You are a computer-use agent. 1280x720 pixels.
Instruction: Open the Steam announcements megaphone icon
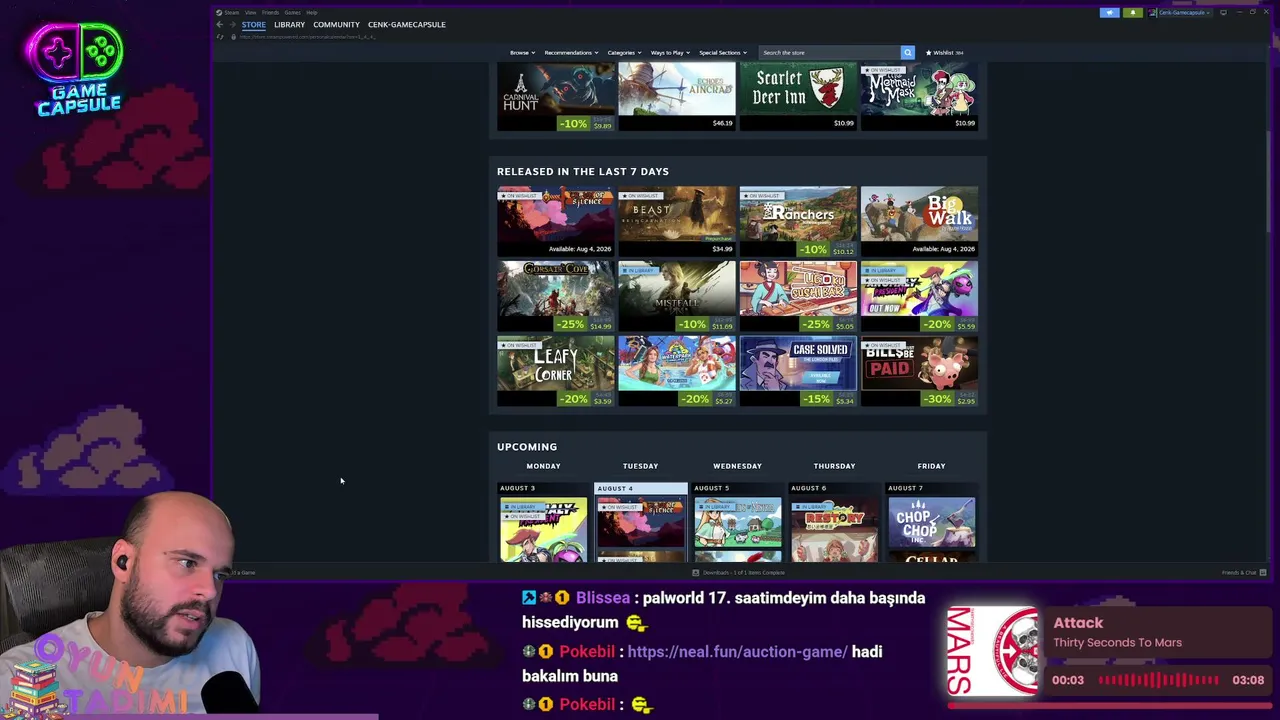tap(1109, 12)
